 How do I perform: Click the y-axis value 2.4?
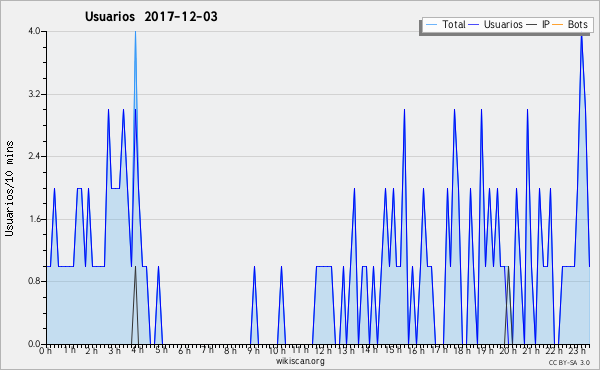point(34,156)
